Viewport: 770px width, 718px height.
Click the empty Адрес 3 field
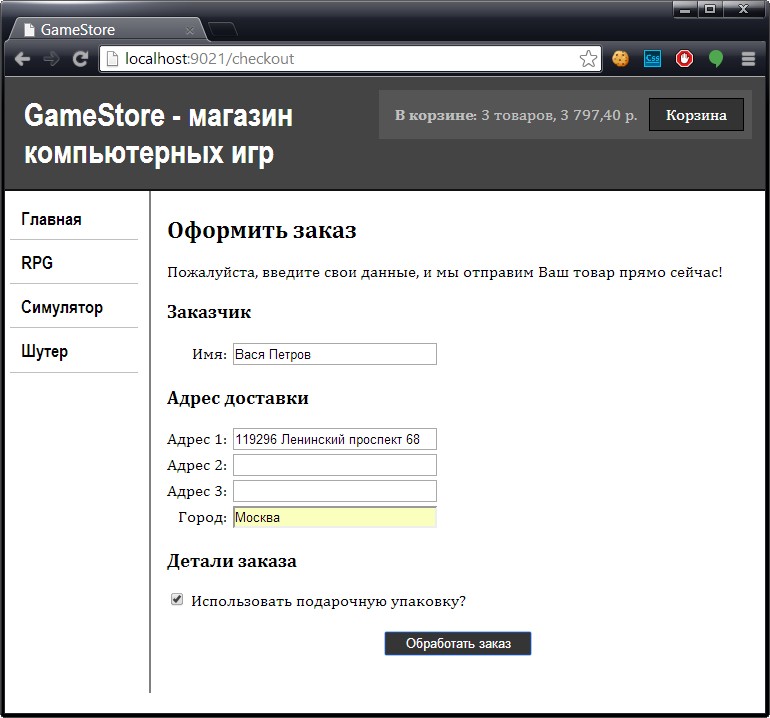point(334,491)
